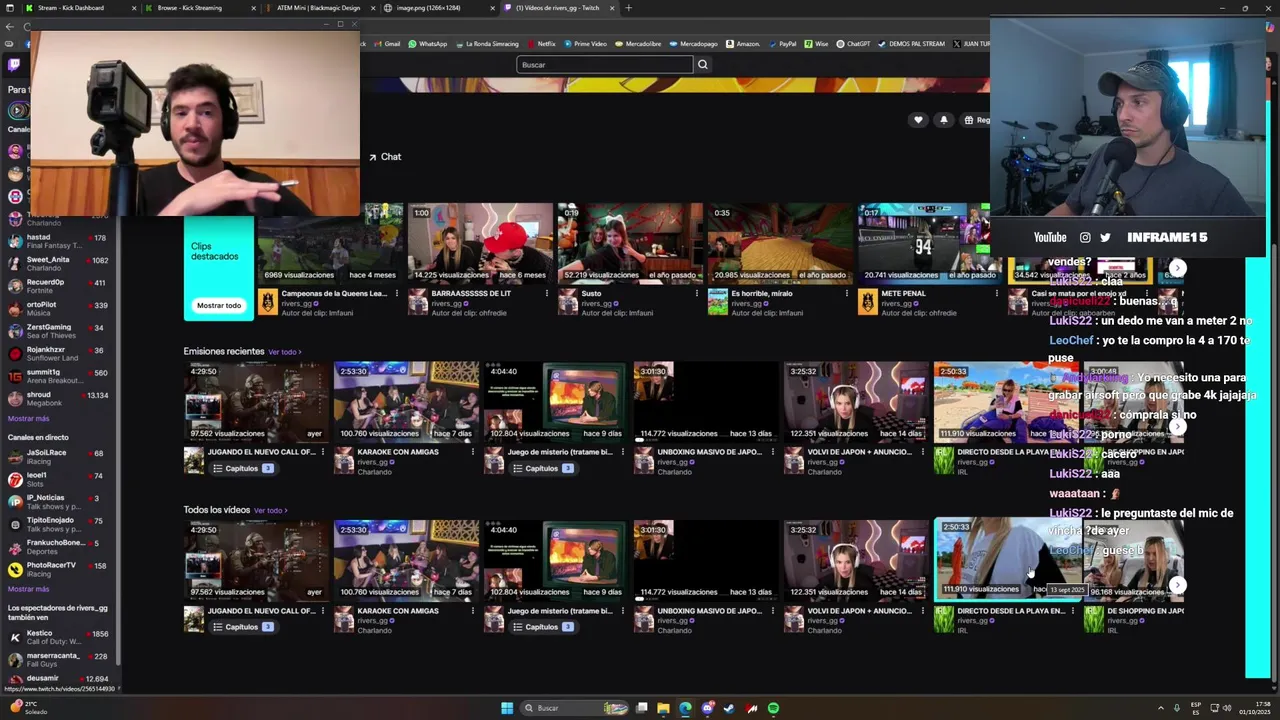Viewport: 1280px width, 720px height.
Task: Switch to ATEM Mini Blackmagic Design tab
Action: click(x=318, y=8)
